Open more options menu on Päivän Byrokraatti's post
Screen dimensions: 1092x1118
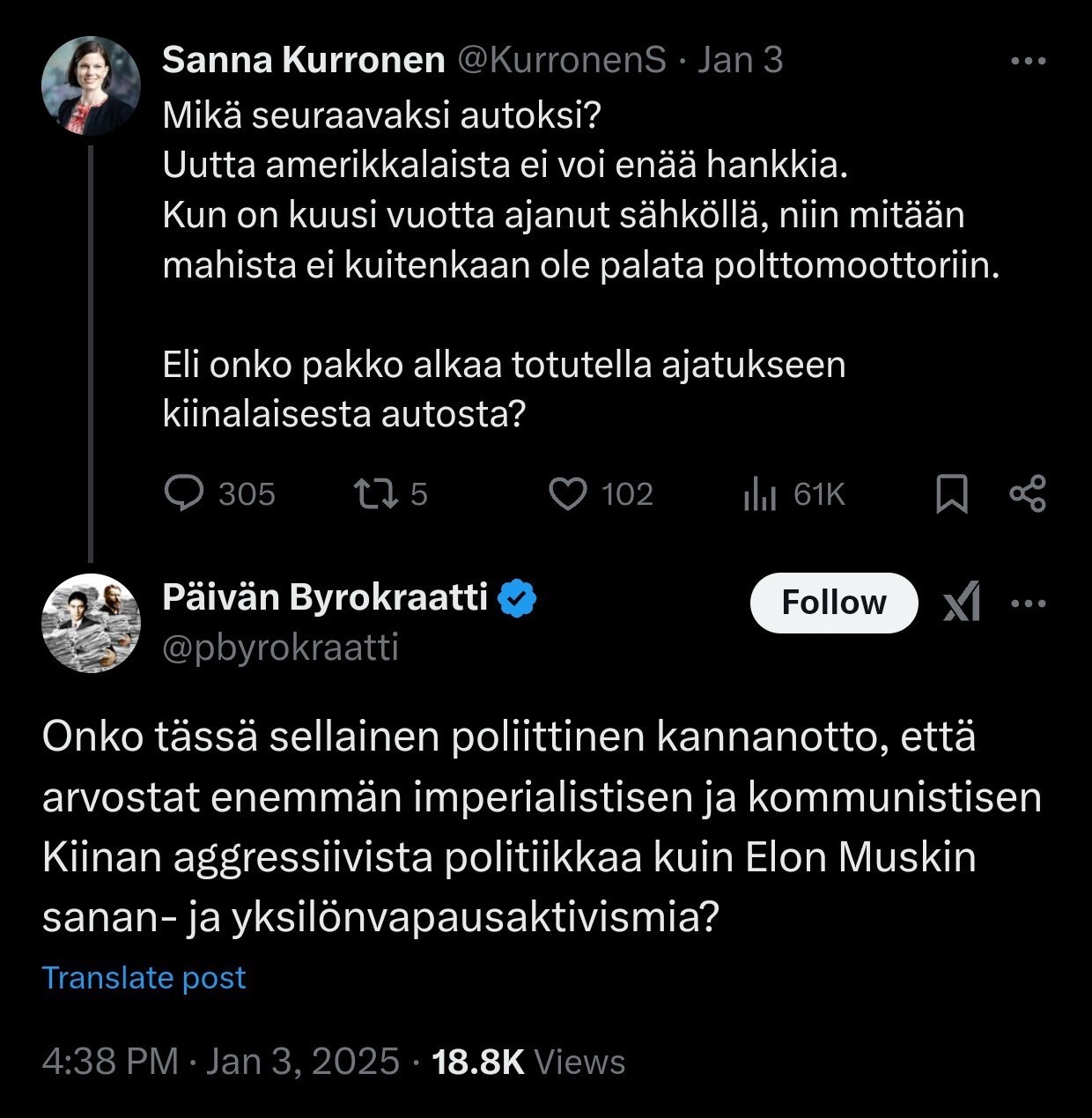point(1027,603)
